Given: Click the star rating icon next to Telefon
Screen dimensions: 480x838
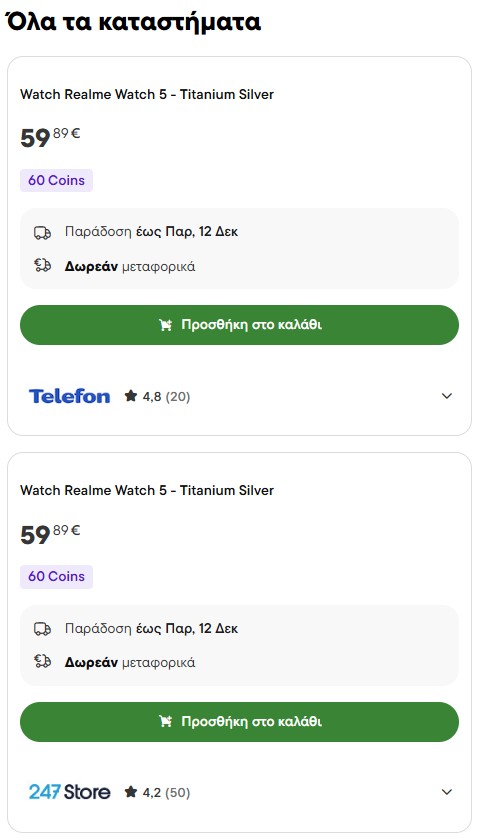Looking at the screenshot, I should 131,396.
